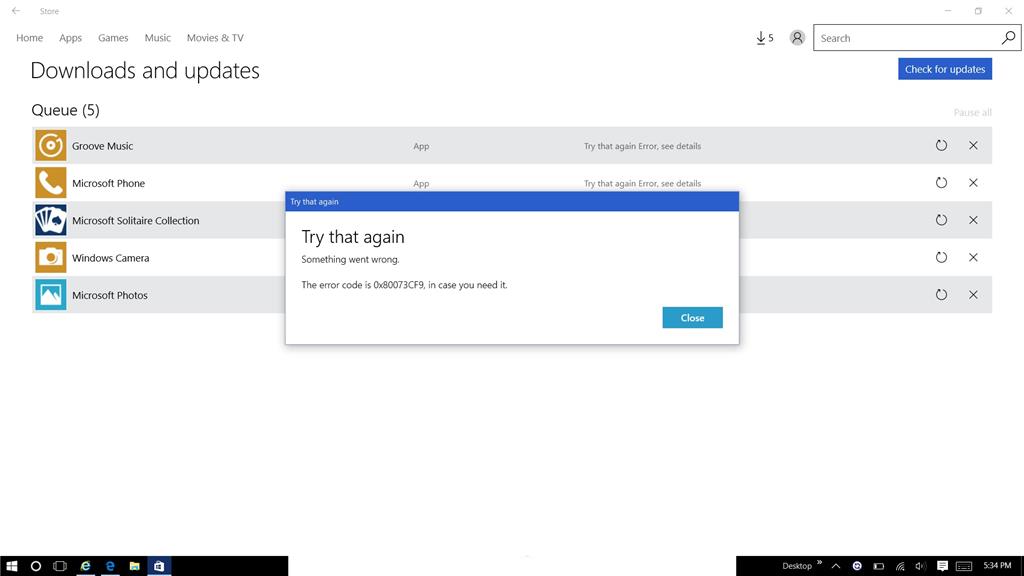The width and height of the screenshot is (1024, 576).
Task: Pause all queued downloads
Action: 972,112
